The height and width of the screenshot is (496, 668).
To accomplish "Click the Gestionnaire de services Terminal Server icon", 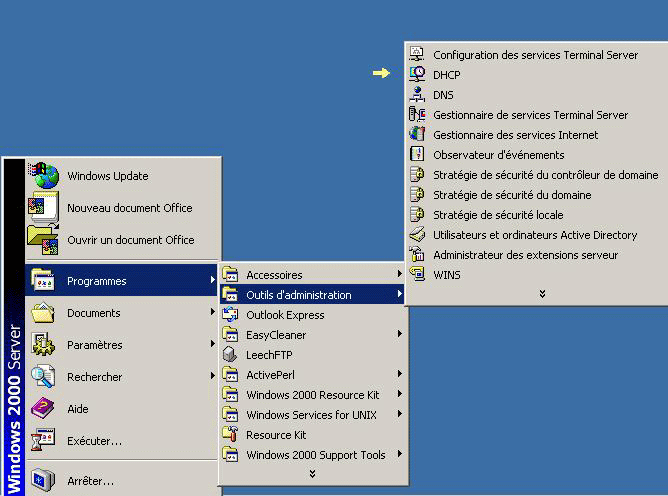I will pos(417,114).
